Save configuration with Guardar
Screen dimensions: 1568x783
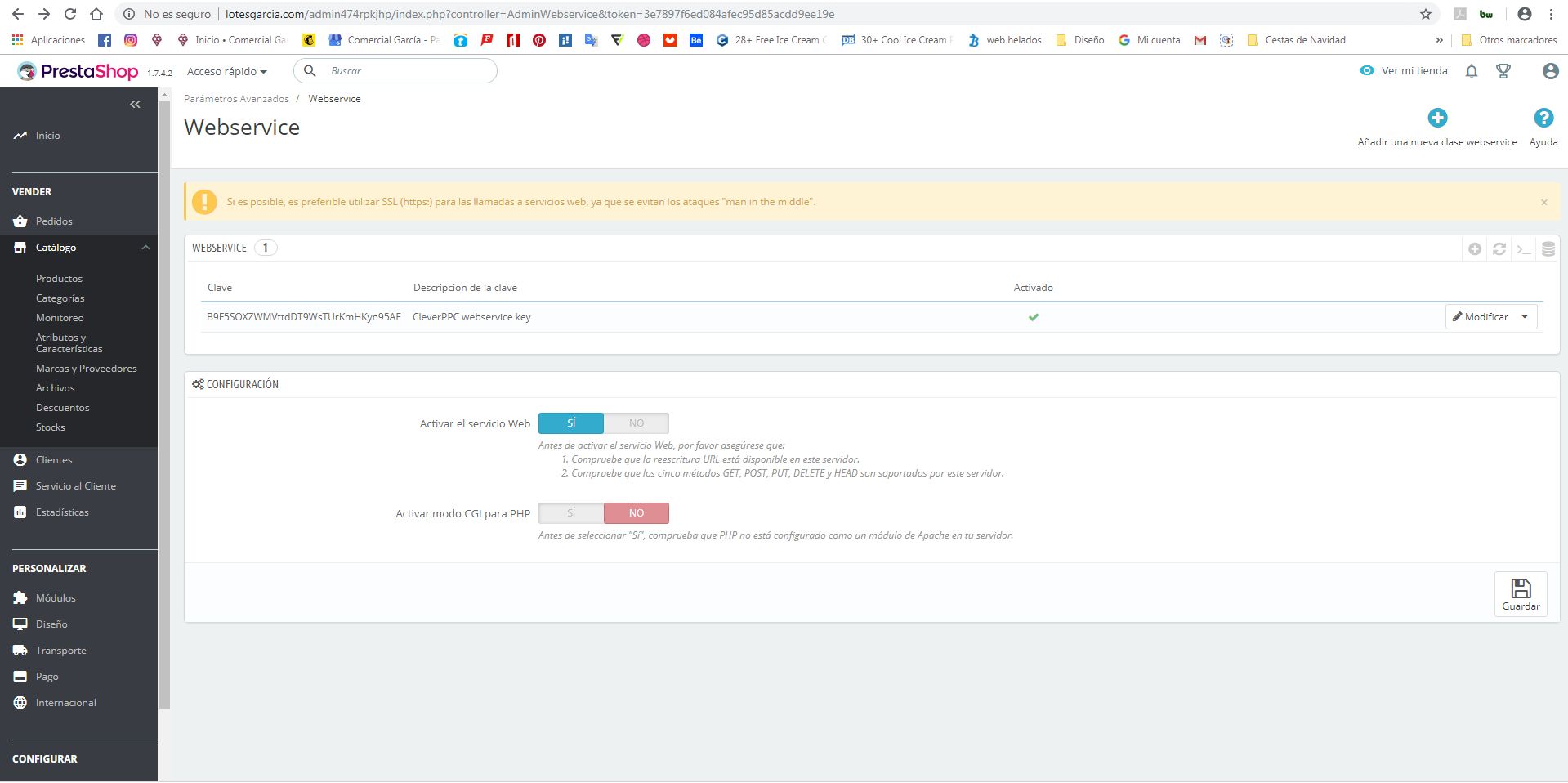click(1521, 594)
